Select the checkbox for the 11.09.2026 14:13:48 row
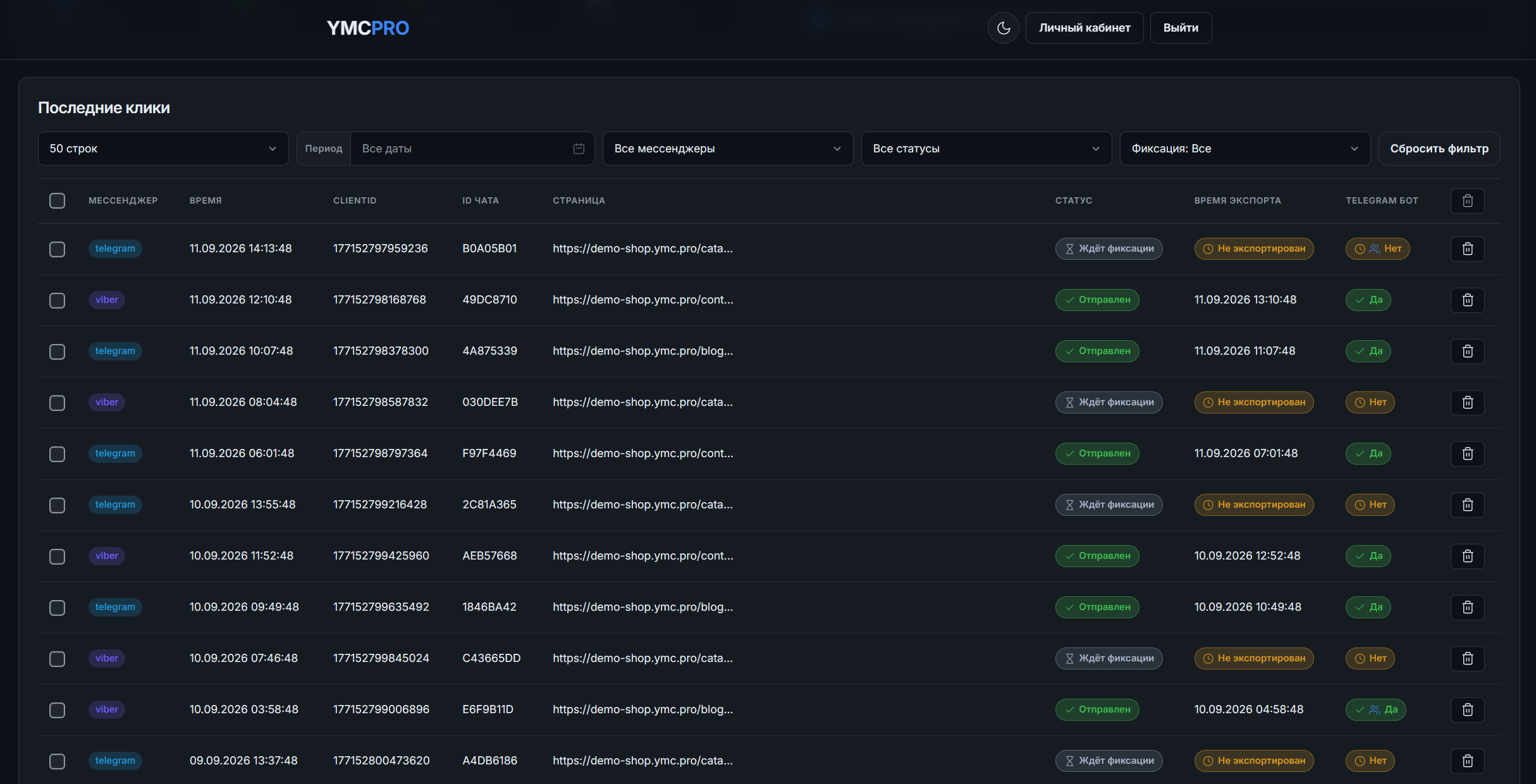1536x784 pixels. click(57, 249)
